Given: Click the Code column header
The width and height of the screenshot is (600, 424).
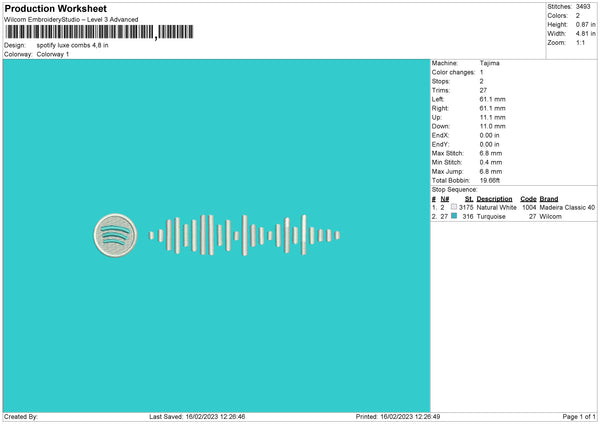Looking at the screenshot, I should (x=528, y=199).
